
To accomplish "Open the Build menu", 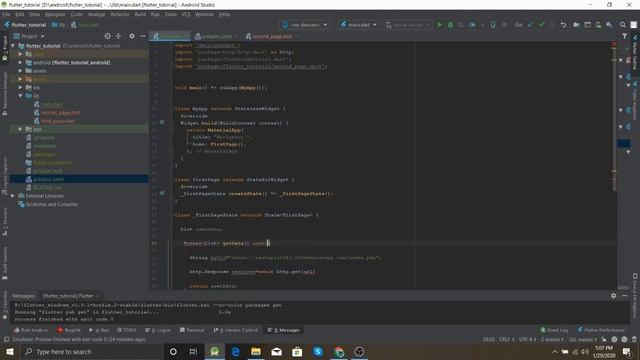I will (140, 14).
